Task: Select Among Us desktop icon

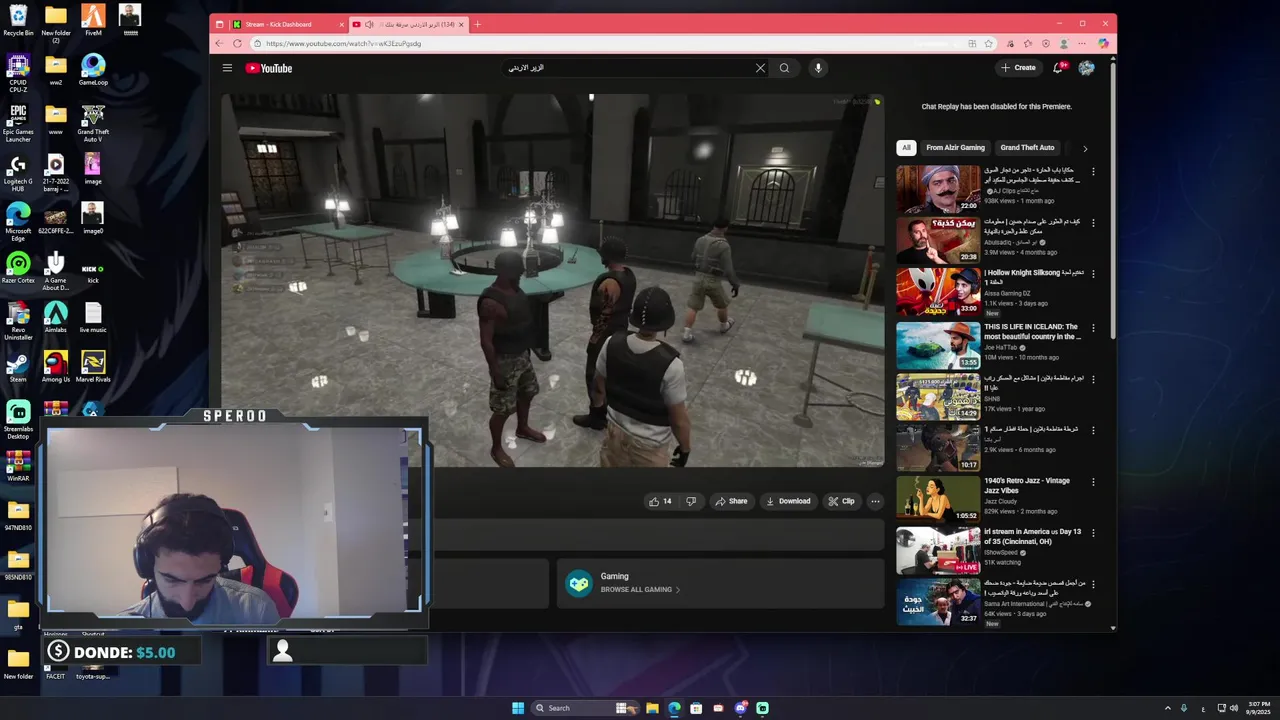Action: [x=56, y=366]
